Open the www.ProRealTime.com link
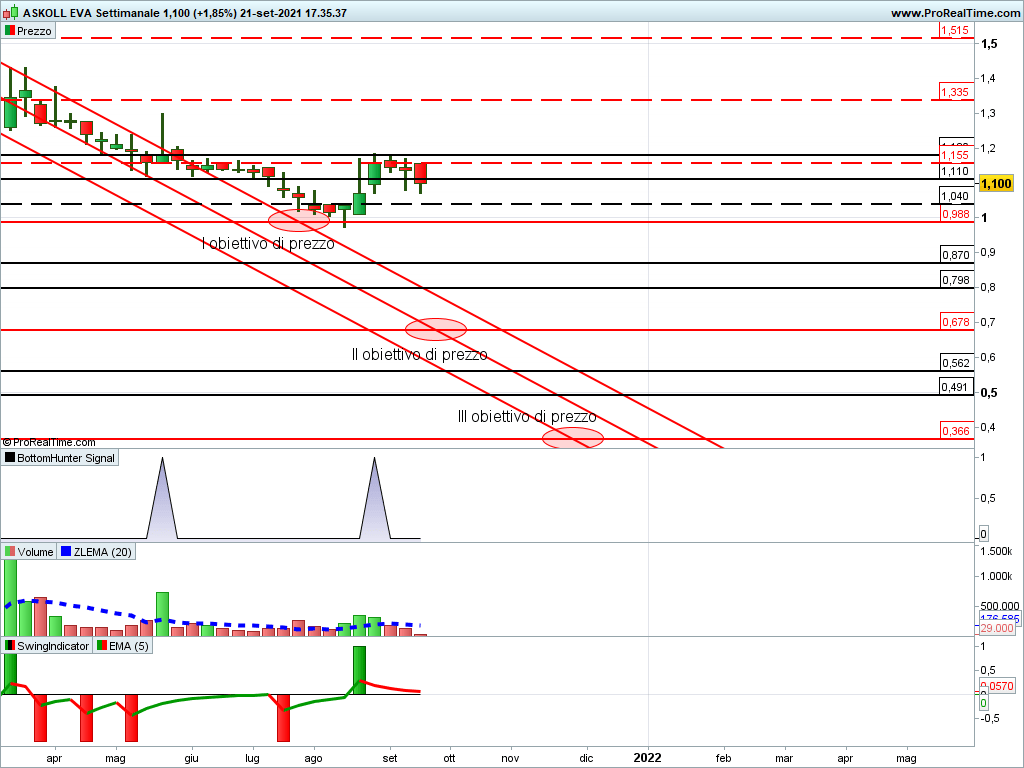 coord(954,13)
